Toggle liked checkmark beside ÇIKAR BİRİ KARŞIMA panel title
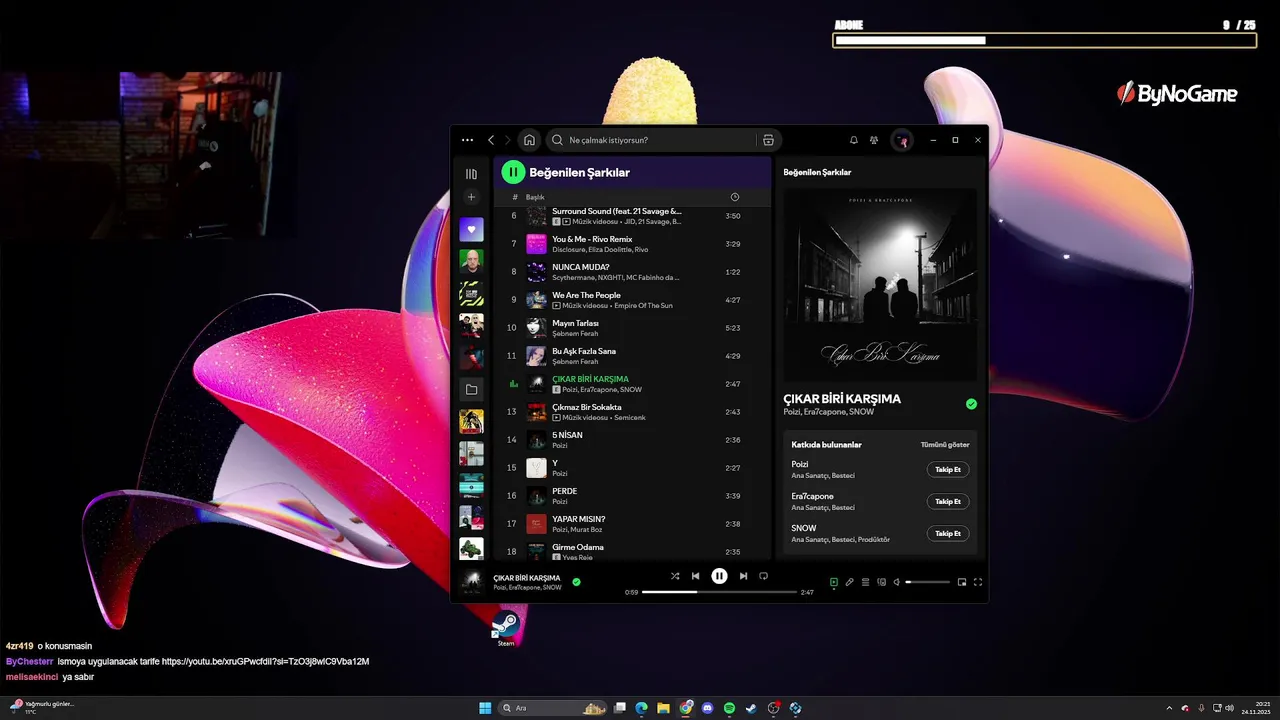 [x=971, y=404]
